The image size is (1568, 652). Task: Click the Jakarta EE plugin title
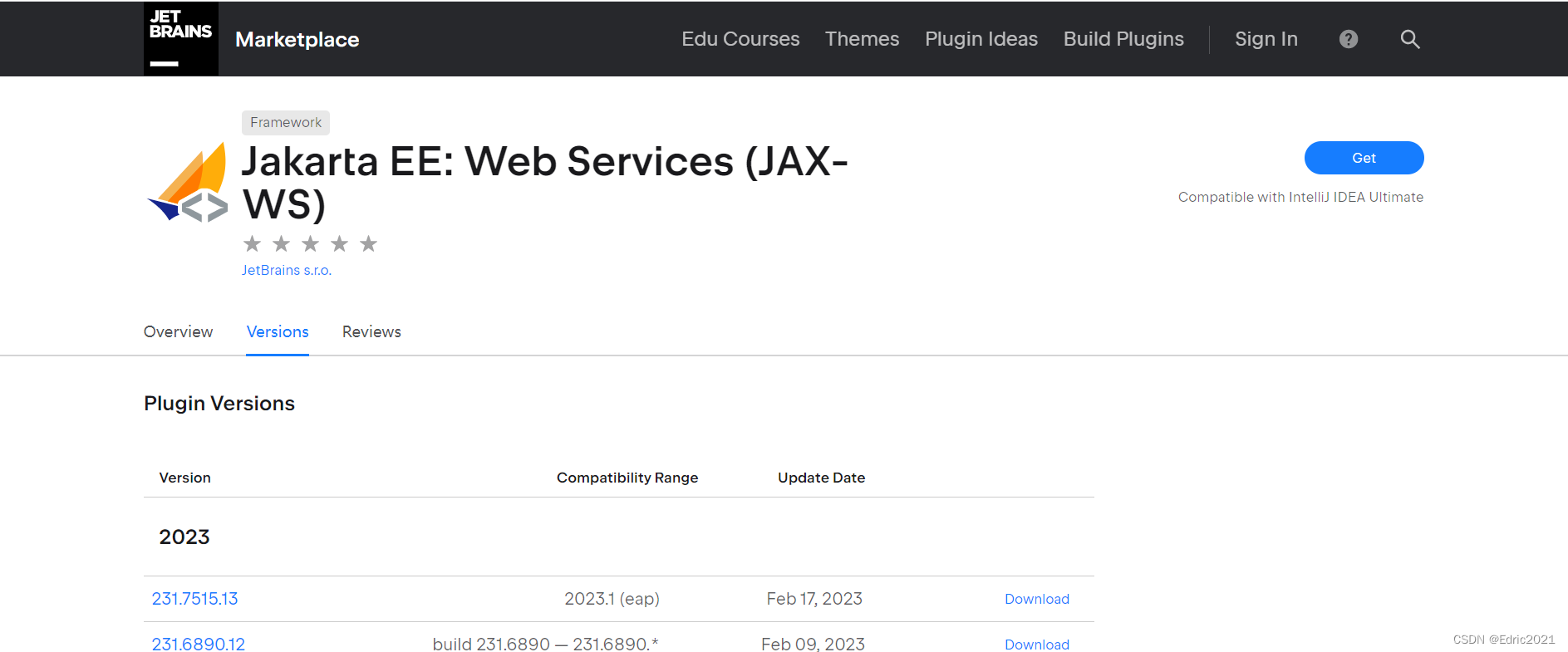[544, 183]
